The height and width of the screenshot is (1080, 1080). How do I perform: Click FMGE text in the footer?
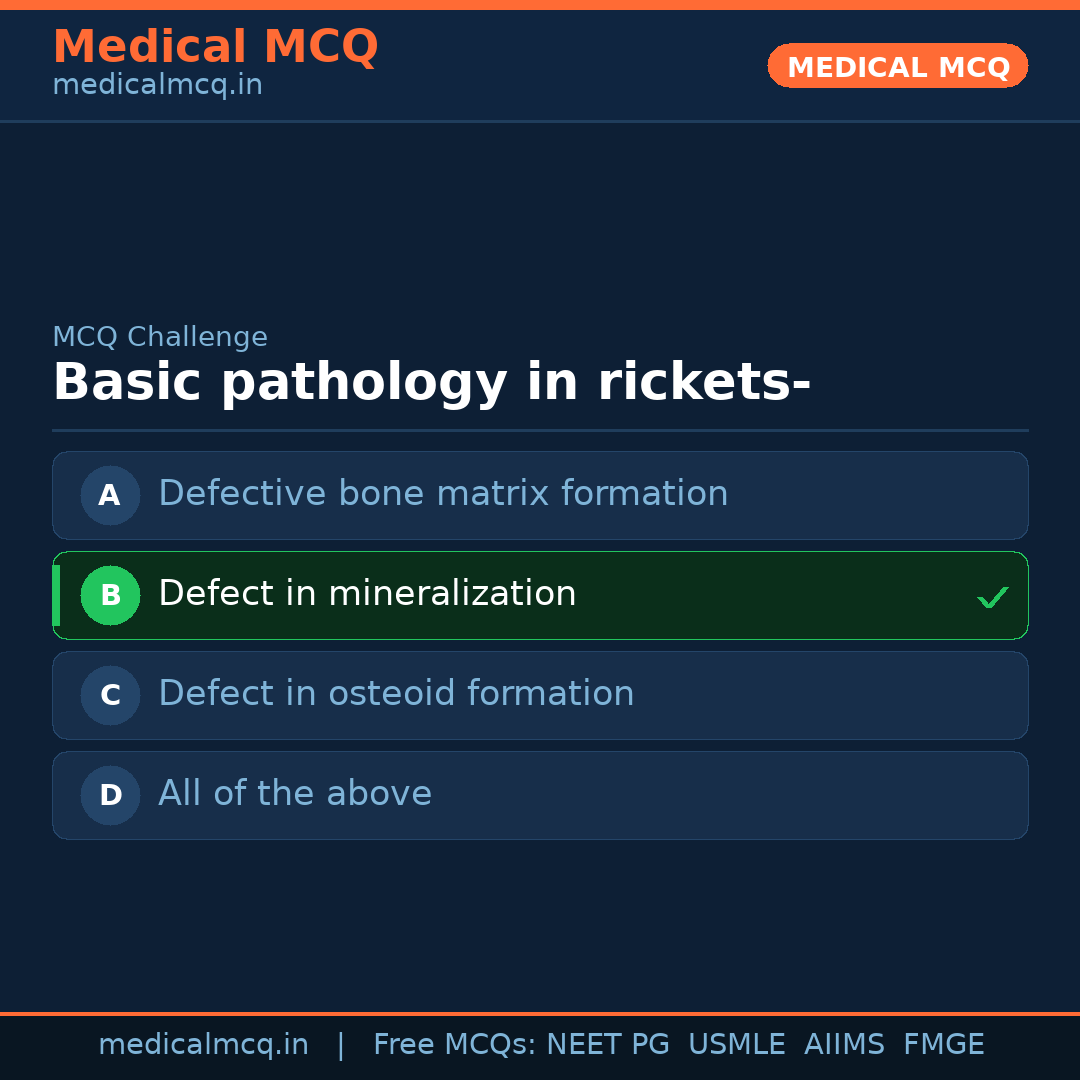click(x=943, y=1044)
